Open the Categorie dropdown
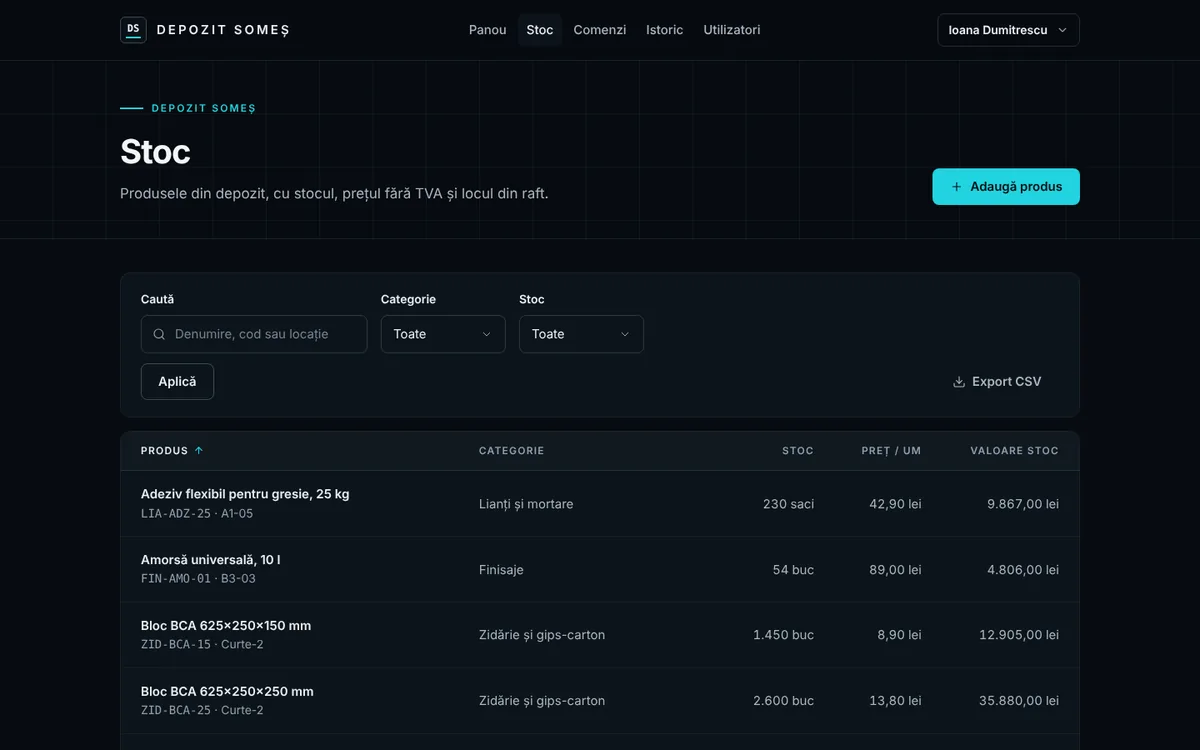Viewport: 1200px width, 750px height. point(443,334)
